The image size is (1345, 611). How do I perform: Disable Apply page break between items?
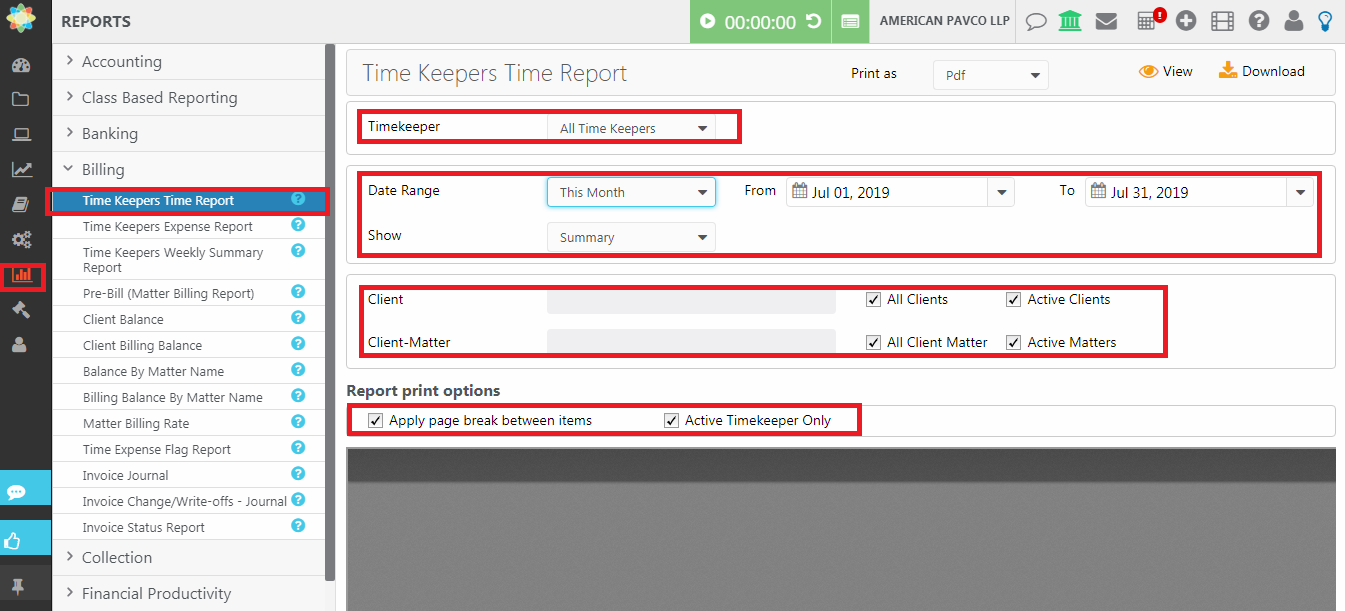pyautogui.click(x=375, y=420)
